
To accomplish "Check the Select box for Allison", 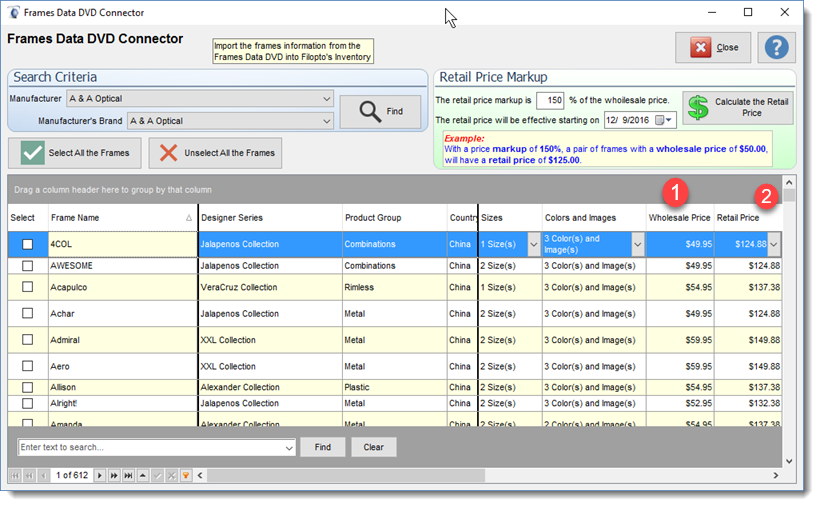I will pos(28,387).
